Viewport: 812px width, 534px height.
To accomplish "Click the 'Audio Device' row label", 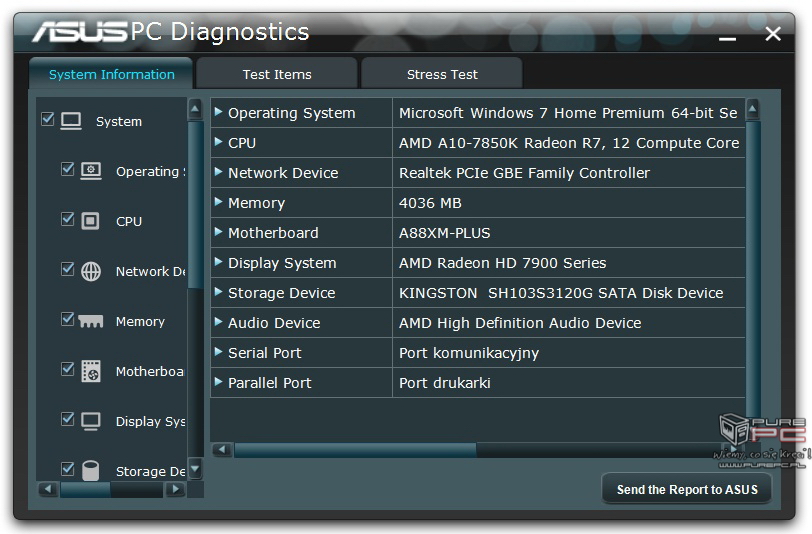I will tap(274, 323).
